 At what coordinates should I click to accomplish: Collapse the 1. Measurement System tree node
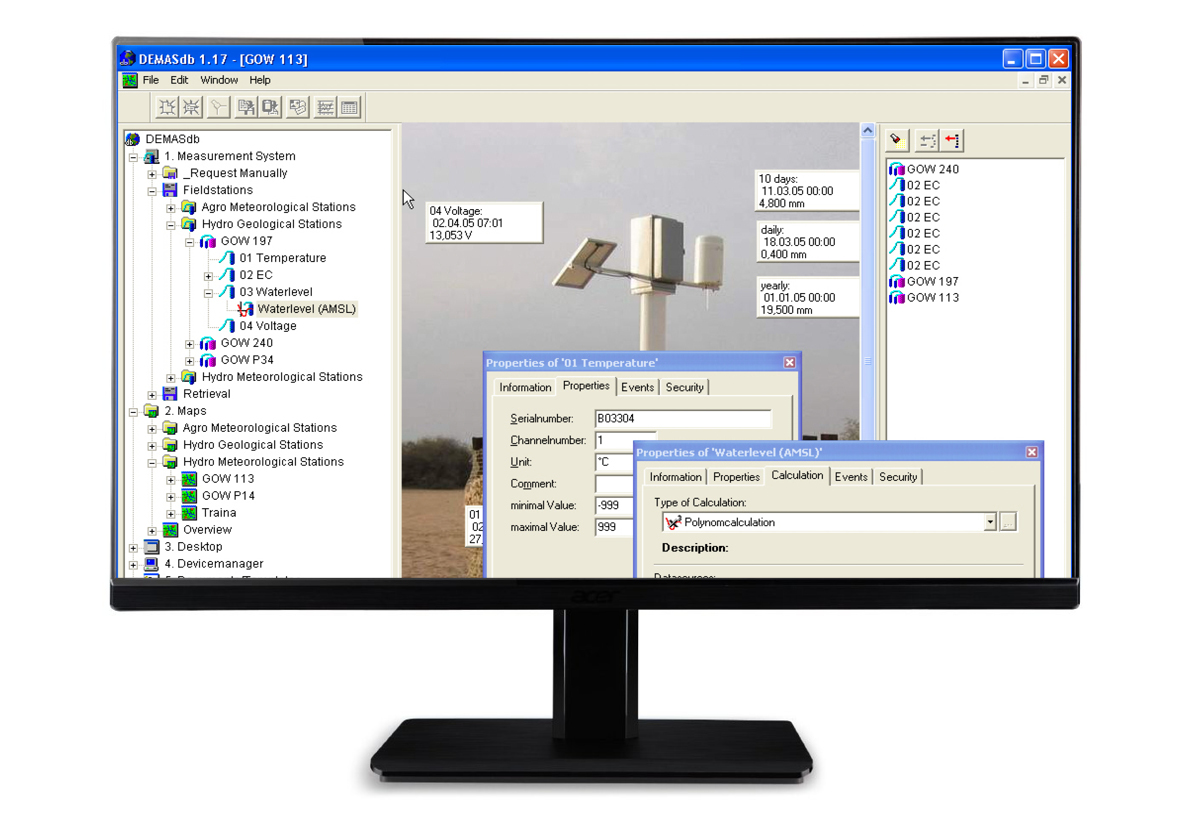tap(133, 157)
